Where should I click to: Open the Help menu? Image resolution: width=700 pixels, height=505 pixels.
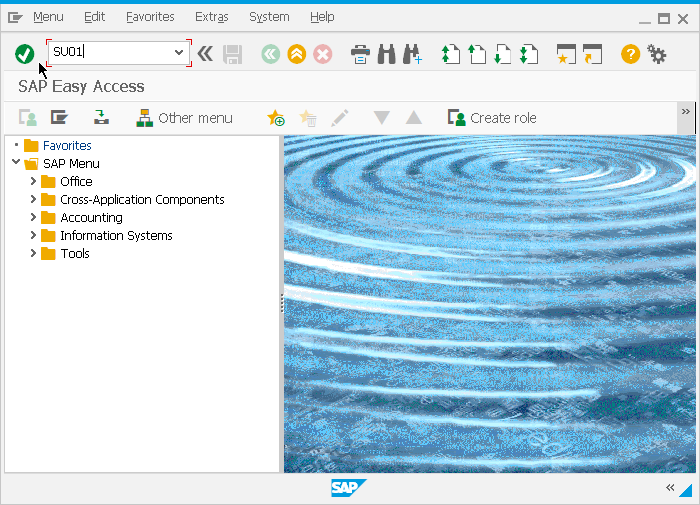(322, 17)
